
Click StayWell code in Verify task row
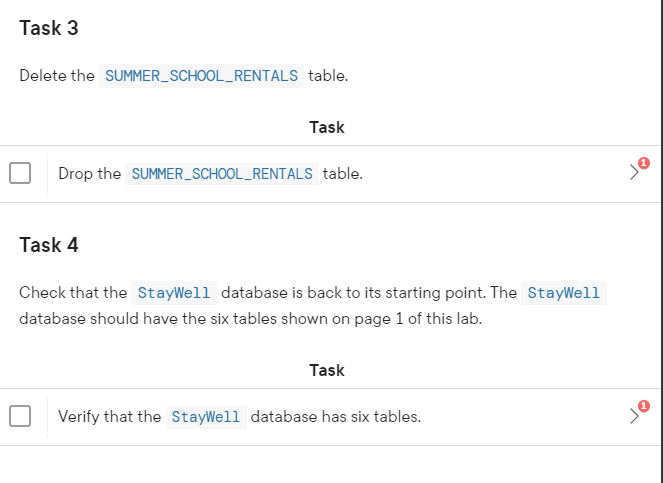pos(206,417)
